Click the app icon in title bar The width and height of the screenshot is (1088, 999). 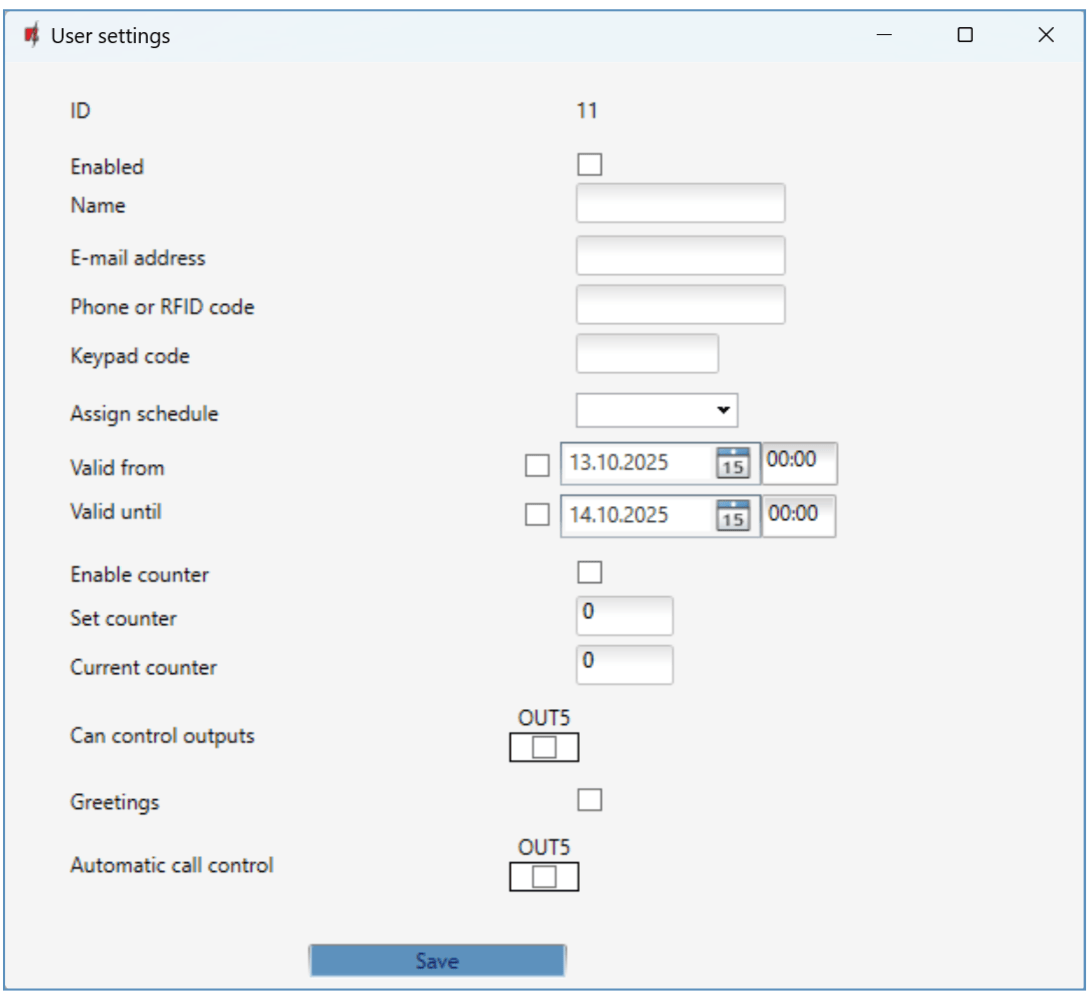[32, 36]
